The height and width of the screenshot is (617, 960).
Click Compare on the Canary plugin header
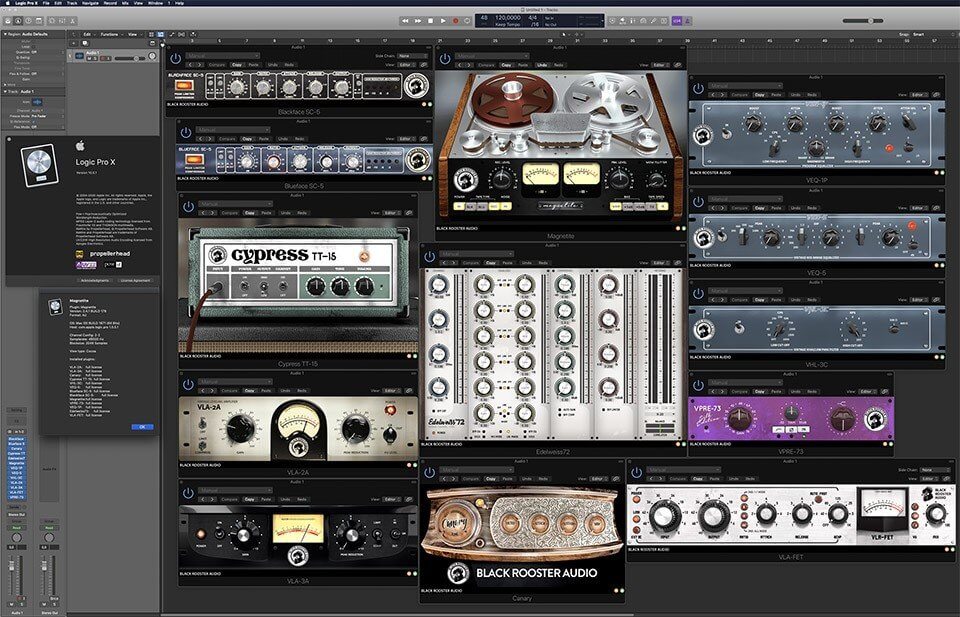(470, 477)
